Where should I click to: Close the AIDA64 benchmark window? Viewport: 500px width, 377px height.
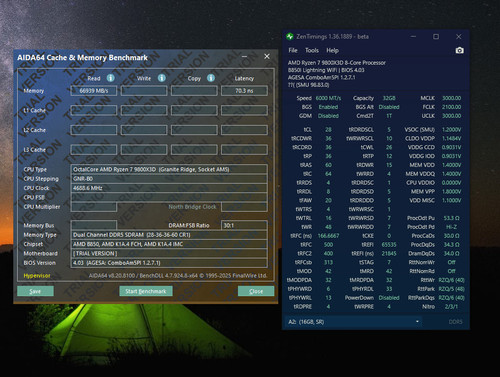pyautogui.click(x=267, y=56)
